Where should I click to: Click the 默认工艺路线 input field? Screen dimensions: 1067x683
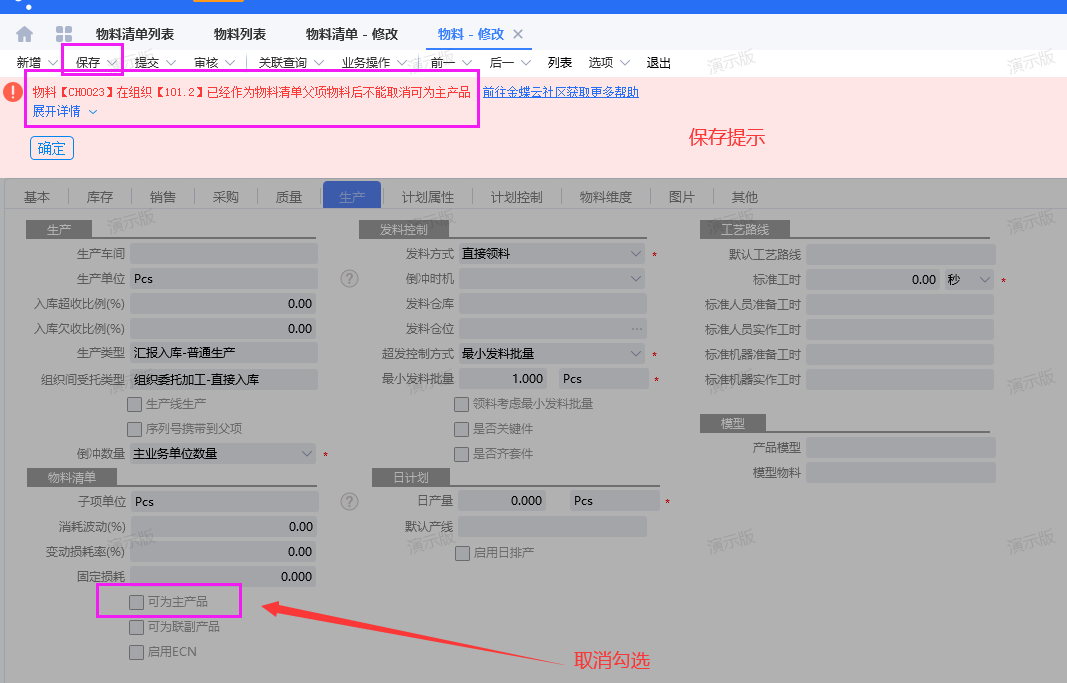(901, 254)
